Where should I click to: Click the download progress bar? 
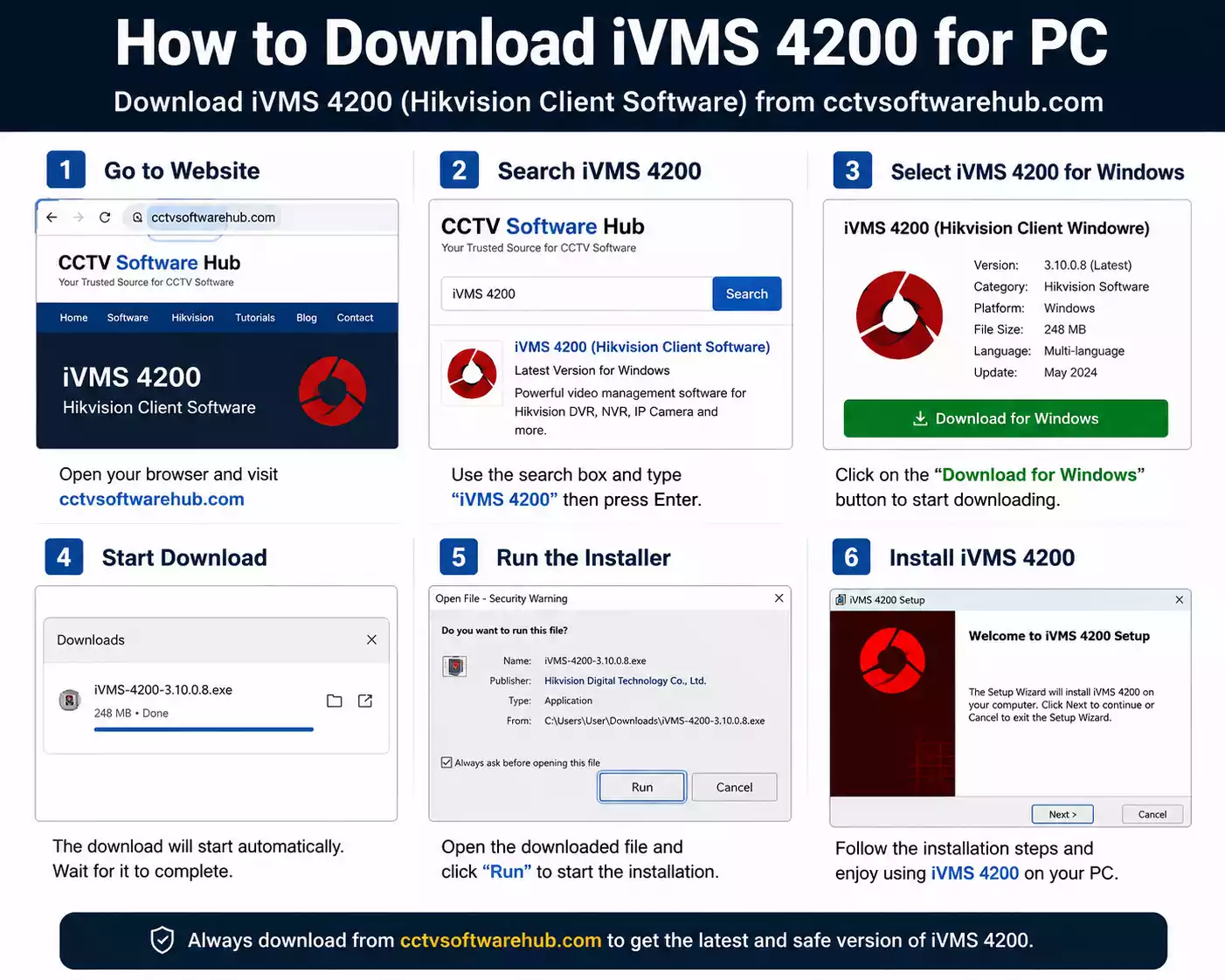coord(204,729)
